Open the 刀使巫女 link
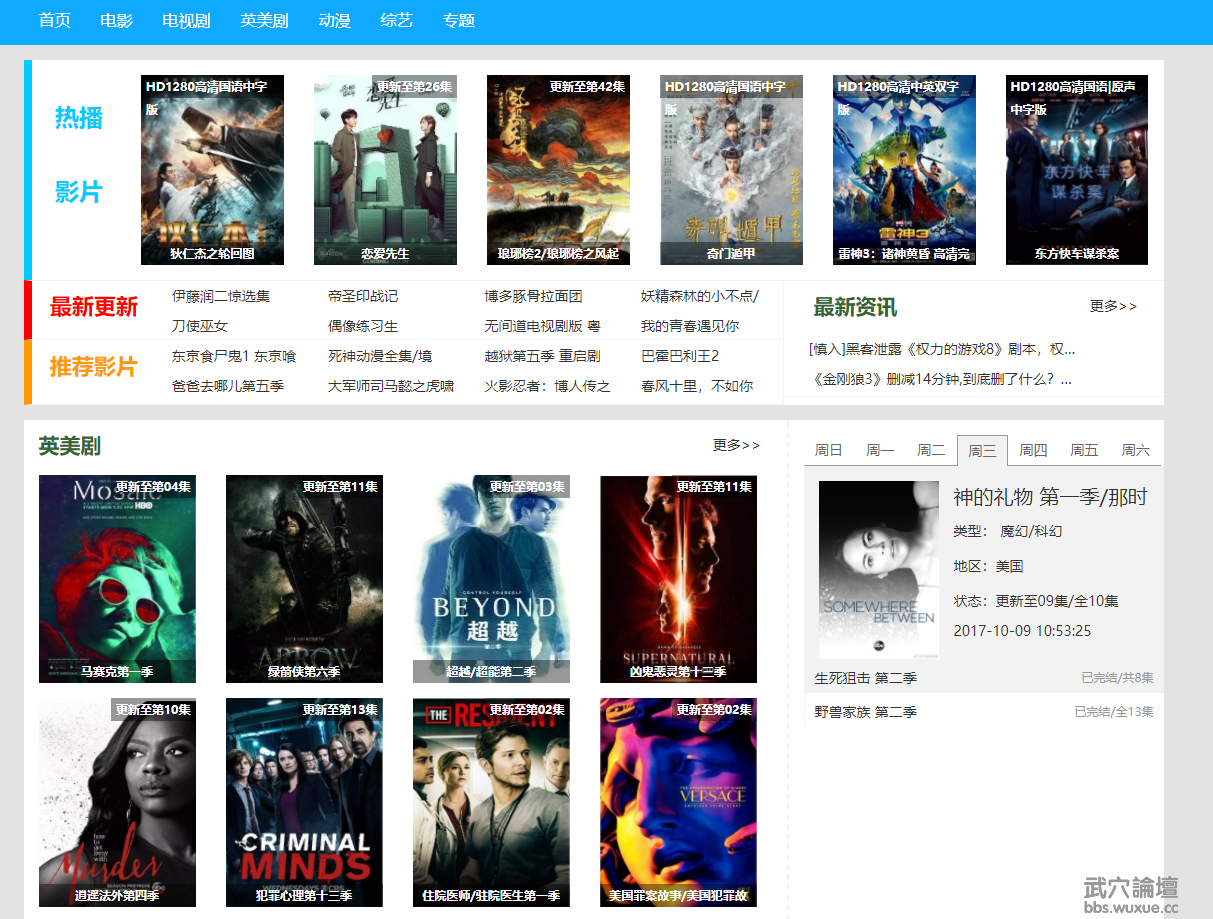Viewport: 1213px width, 919px height. point(200,326)
